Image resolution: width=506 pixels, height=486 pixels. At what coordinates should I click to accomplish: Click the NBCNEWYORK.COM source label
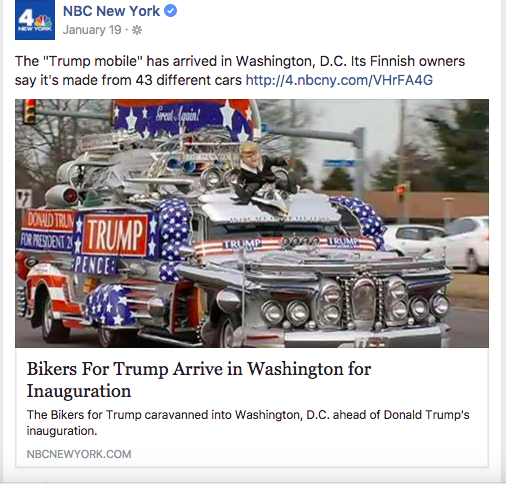[79, 454]
